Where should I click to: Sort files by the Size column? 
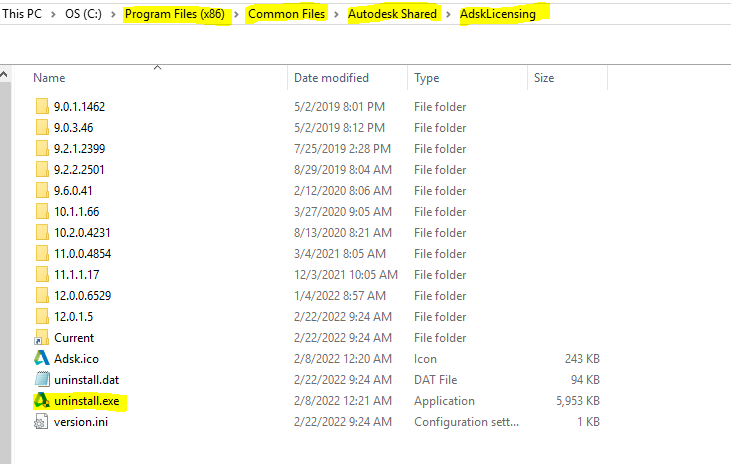click(544, 78)
